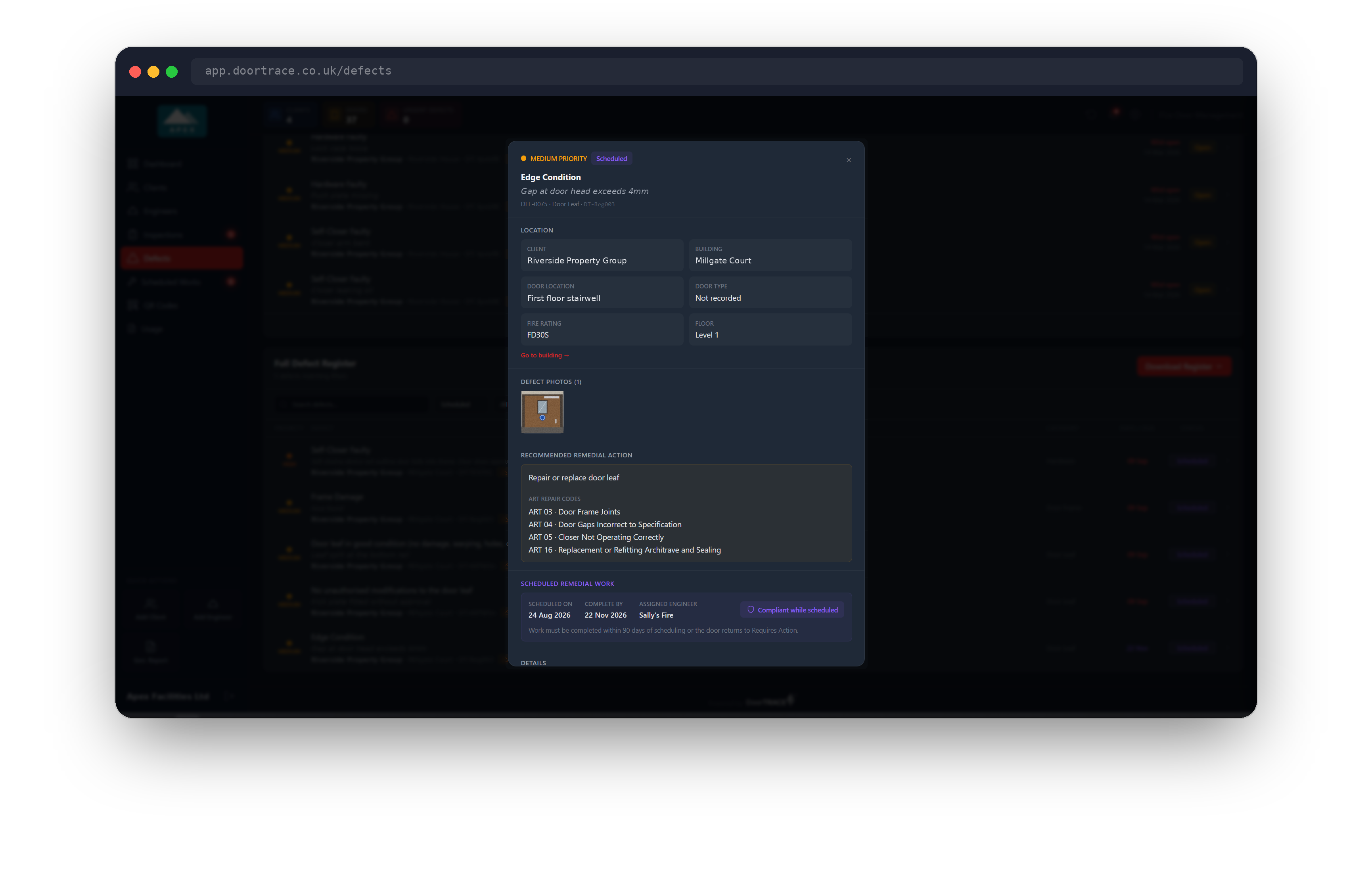The height and width of the screenshot is (883, 1372).
Task: Select 'ART 05 · Closer Not Operating Correctly'
Action: coord(596,537)
